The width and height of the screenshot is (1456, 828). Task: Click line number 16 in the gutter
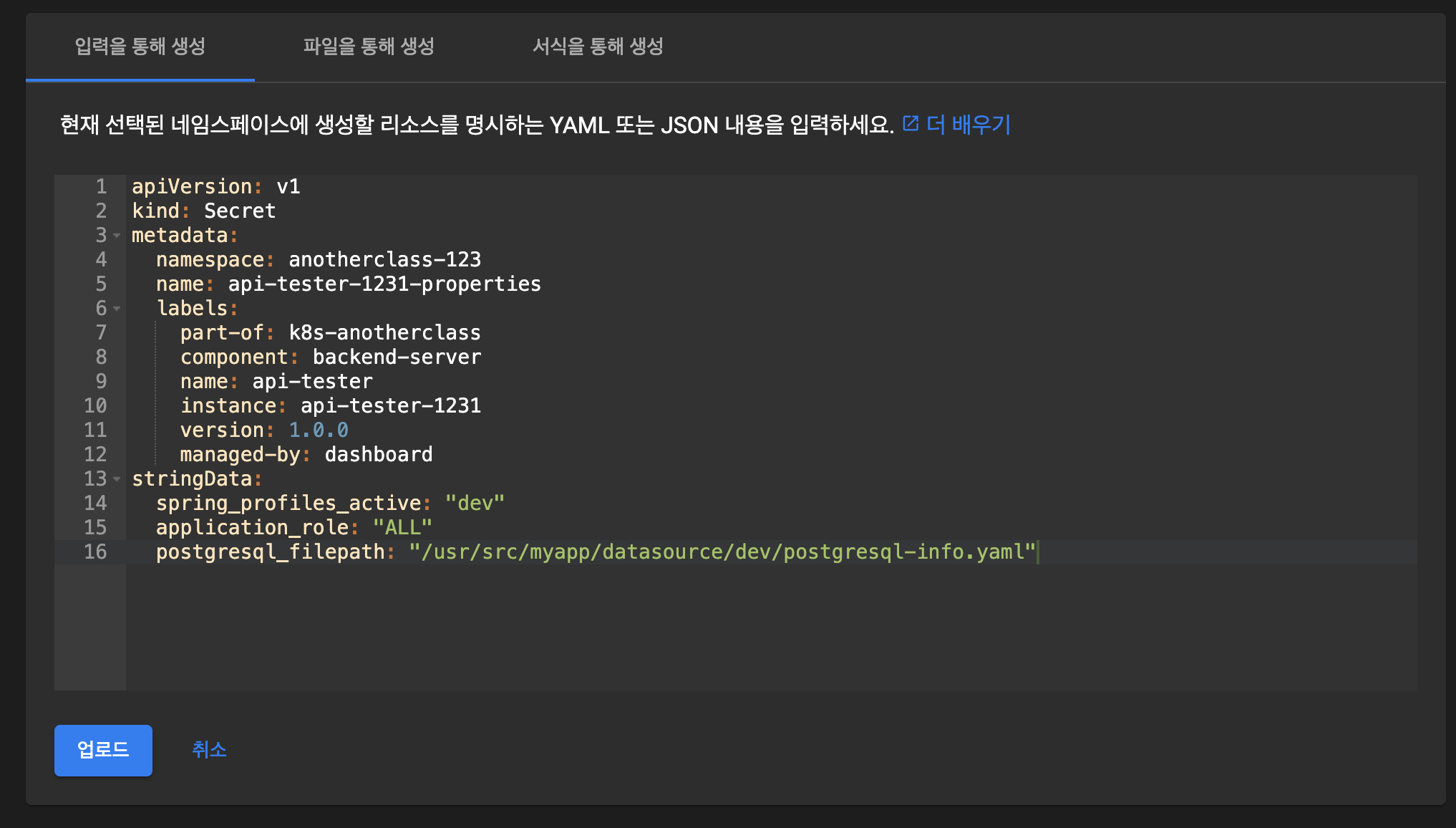pyautogui.click(x=95, y=552)
